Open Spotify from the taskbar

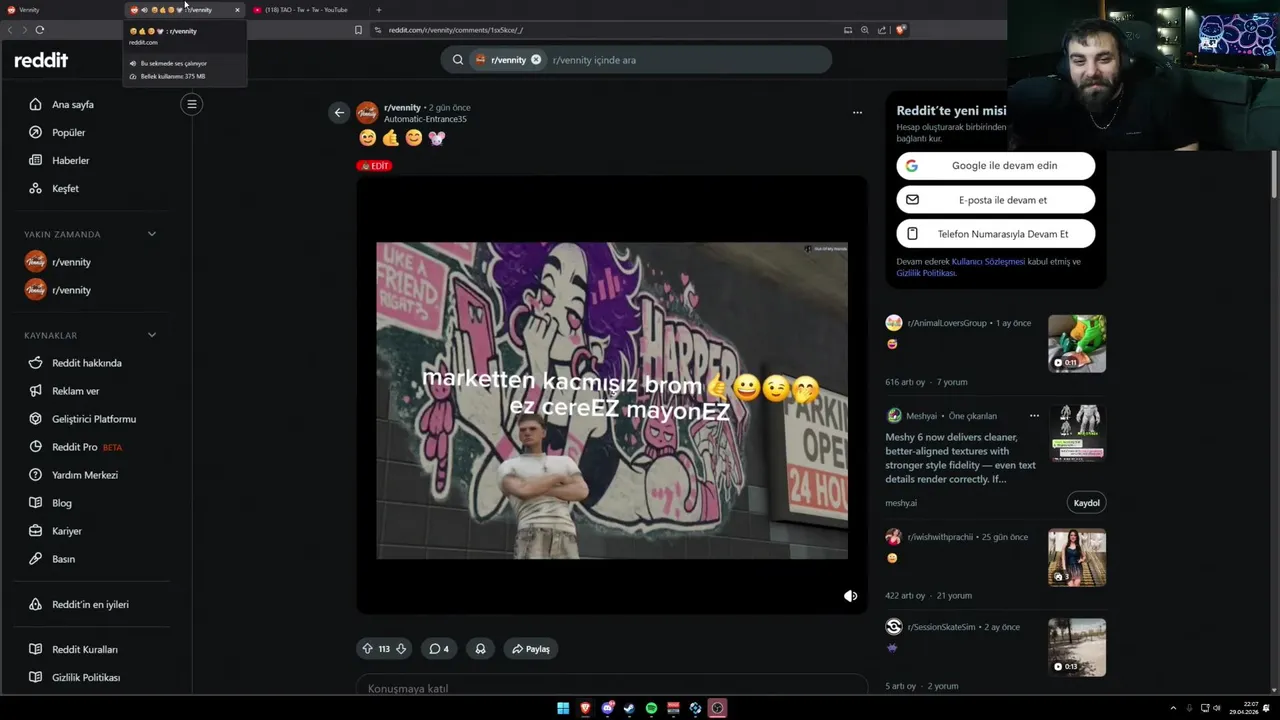pos(651,708)
